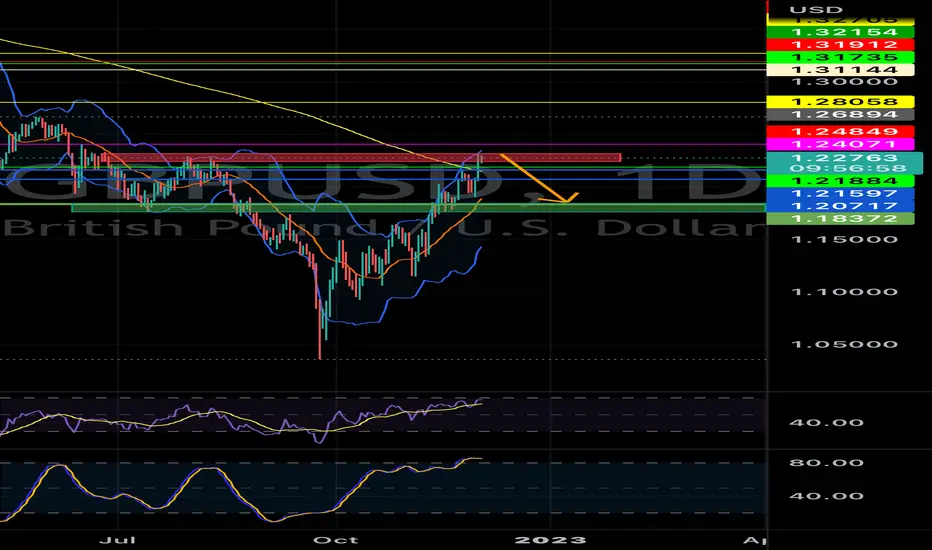Click the 1.18372 olive green price label

pyautogui.click(x=840, y=218)
